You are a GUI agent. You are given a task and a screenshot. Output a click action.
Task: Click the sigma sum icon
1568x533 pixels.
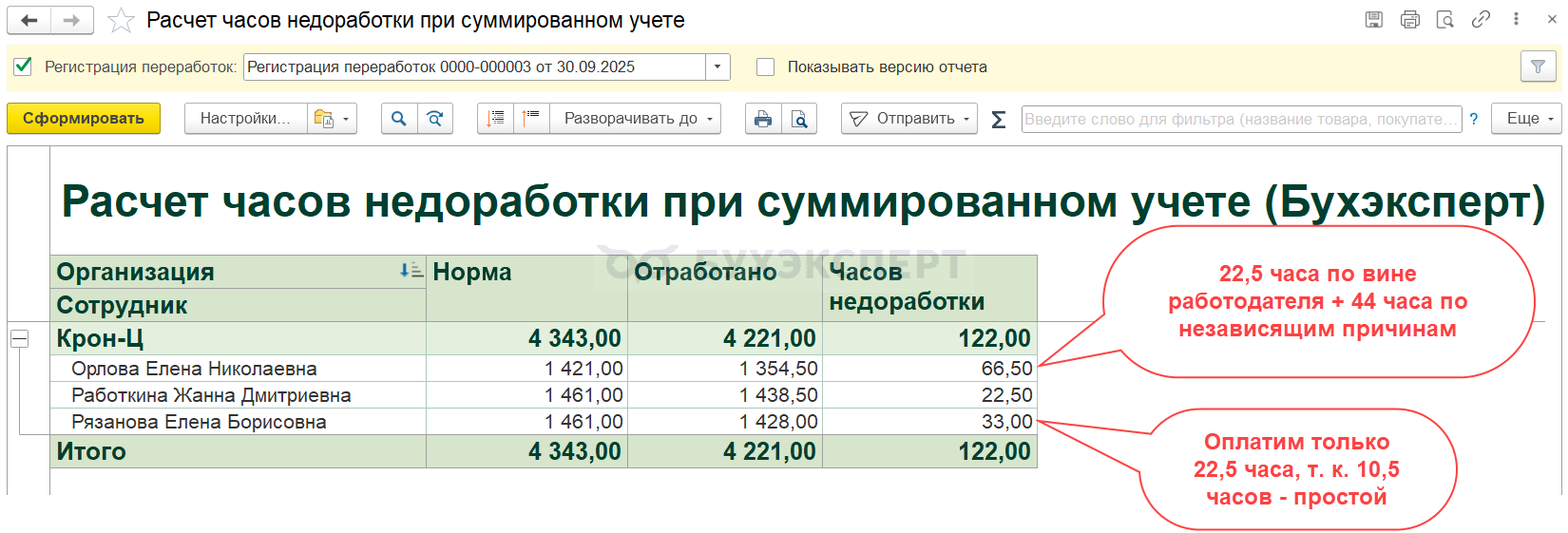coord(999,119)
